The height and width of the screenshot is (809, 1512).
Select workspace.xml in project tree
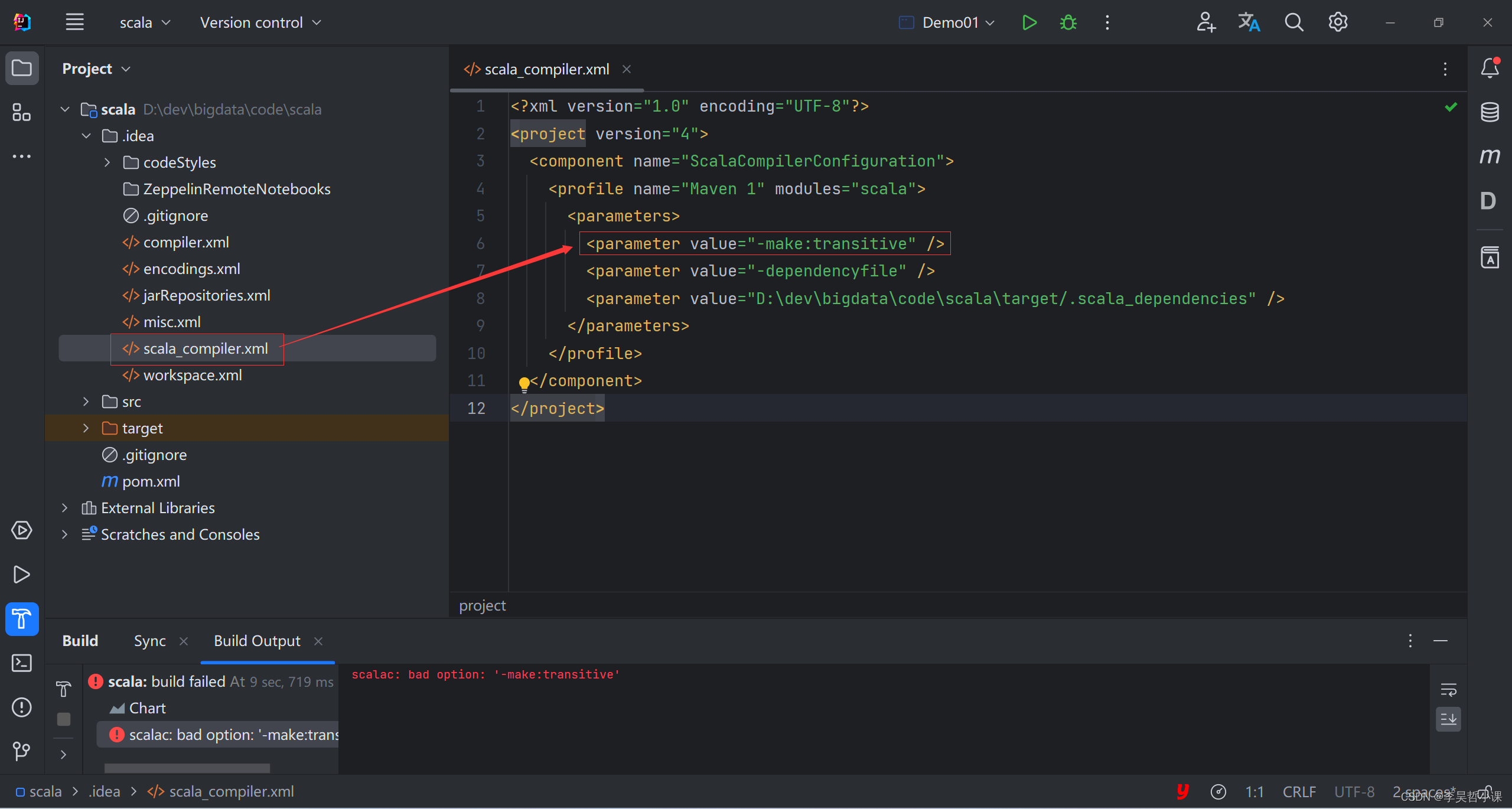point(182,375)
